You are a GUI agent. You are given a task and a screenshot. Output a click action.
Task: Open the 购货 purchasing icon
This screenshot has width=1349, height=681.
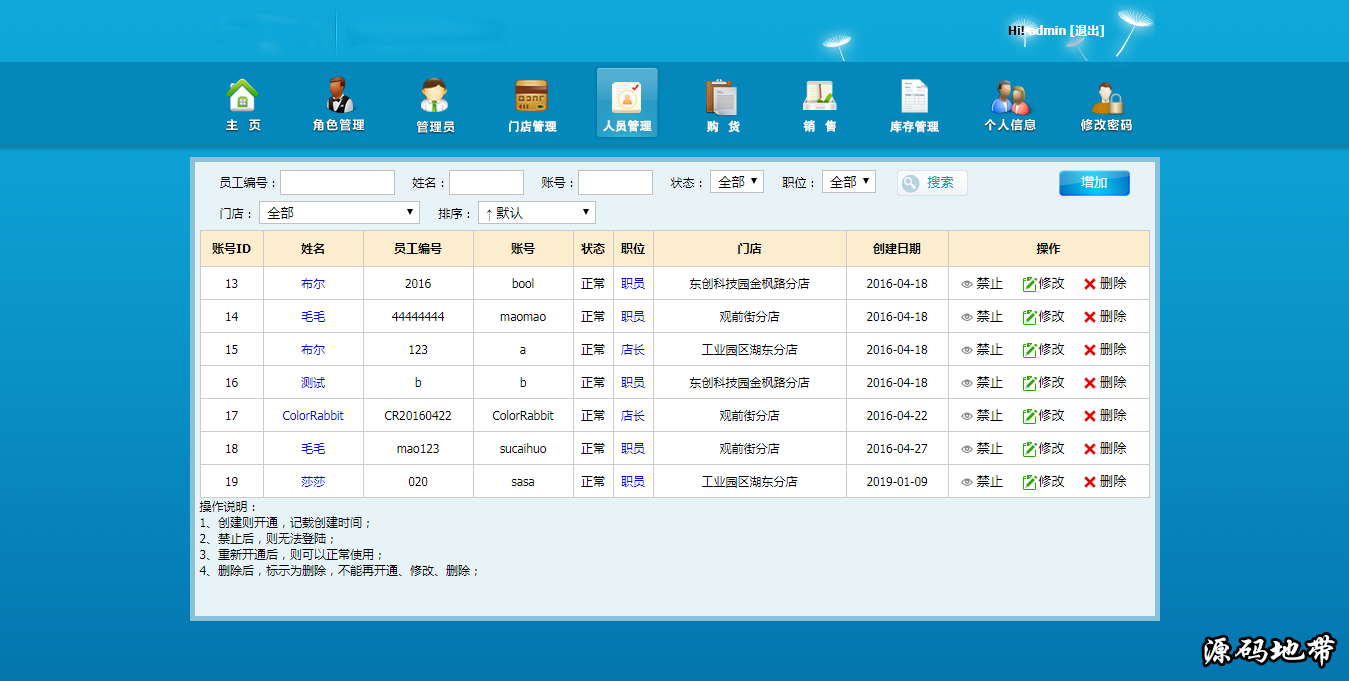[x=722, y=105]
